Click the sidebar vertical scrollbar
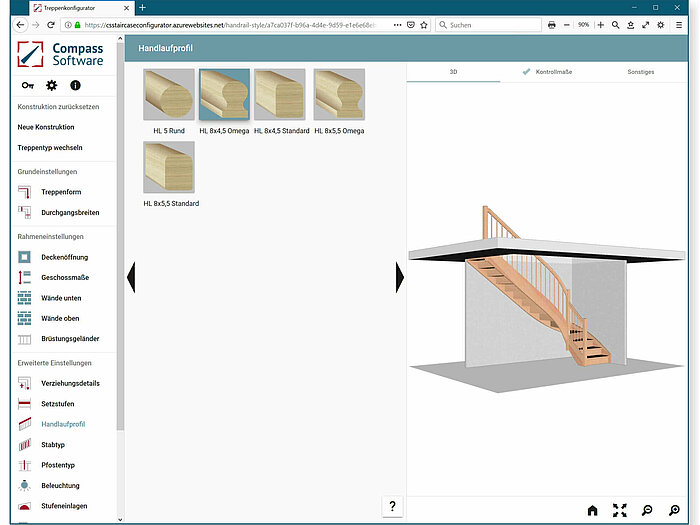 (121, 250)
